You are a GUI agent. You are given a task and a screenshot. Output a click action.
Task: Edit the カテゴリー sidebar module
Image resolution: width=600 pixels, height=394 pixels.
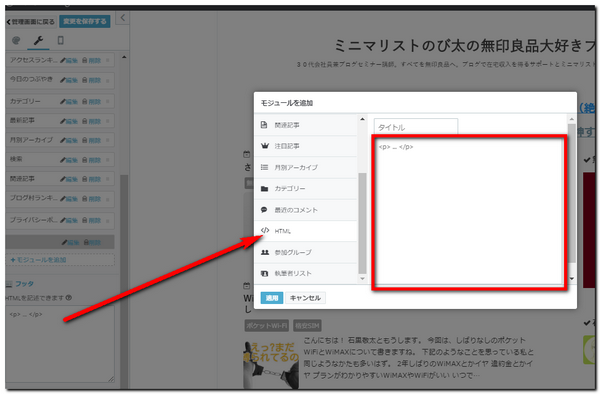click(69, 102)
